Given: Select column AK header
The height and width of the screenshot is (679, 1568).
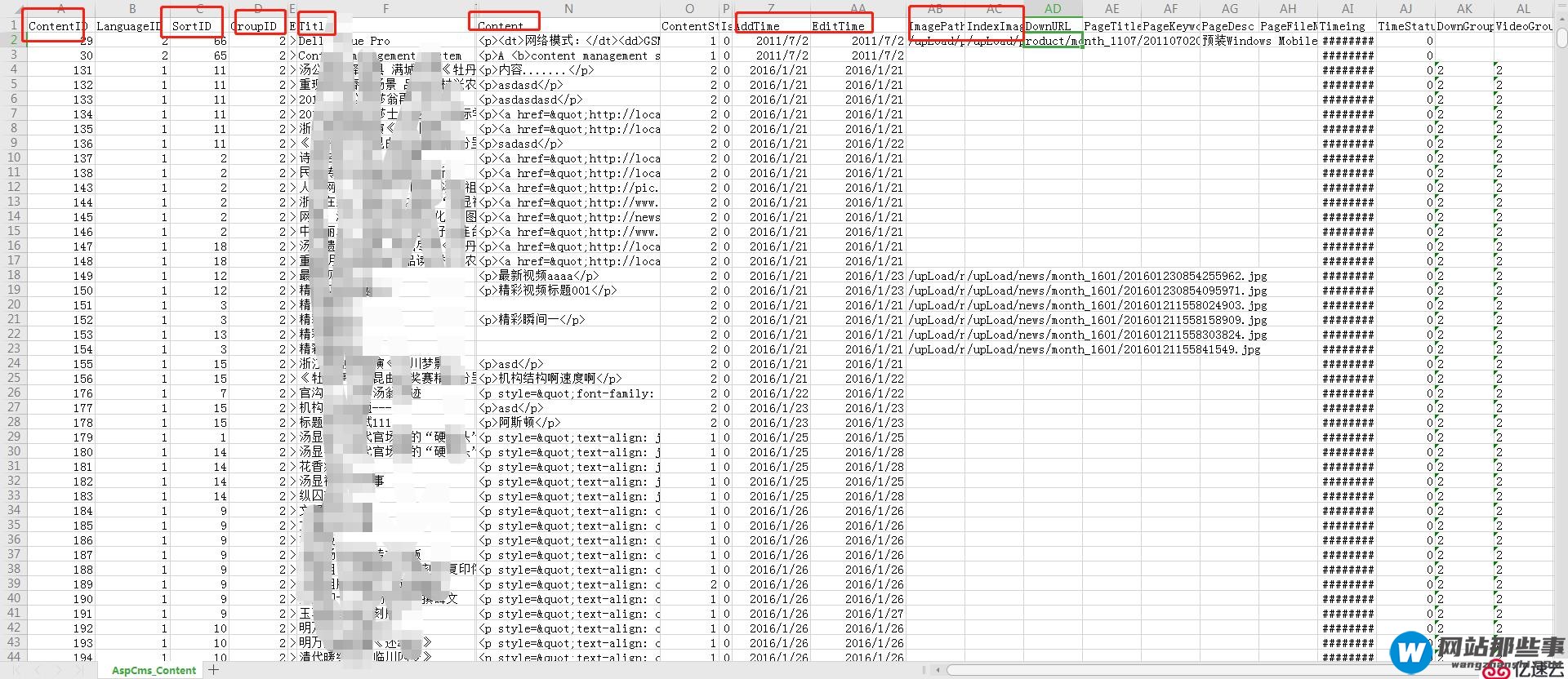Looking at the screenshot, I should click(x=1464, y=8).
